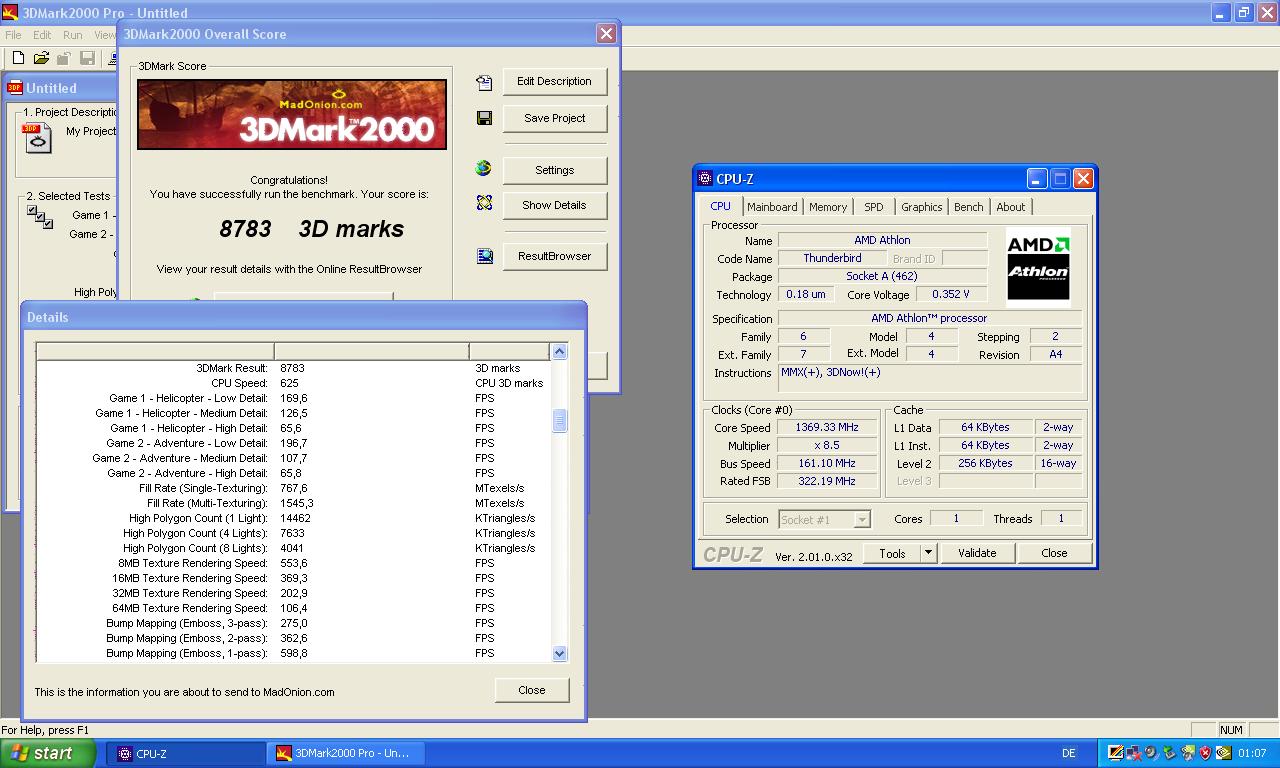The width and height of the screenshot is (1280, 768).
Task: Click the 3DMark2000 banner image
Action: coord(292,114)
